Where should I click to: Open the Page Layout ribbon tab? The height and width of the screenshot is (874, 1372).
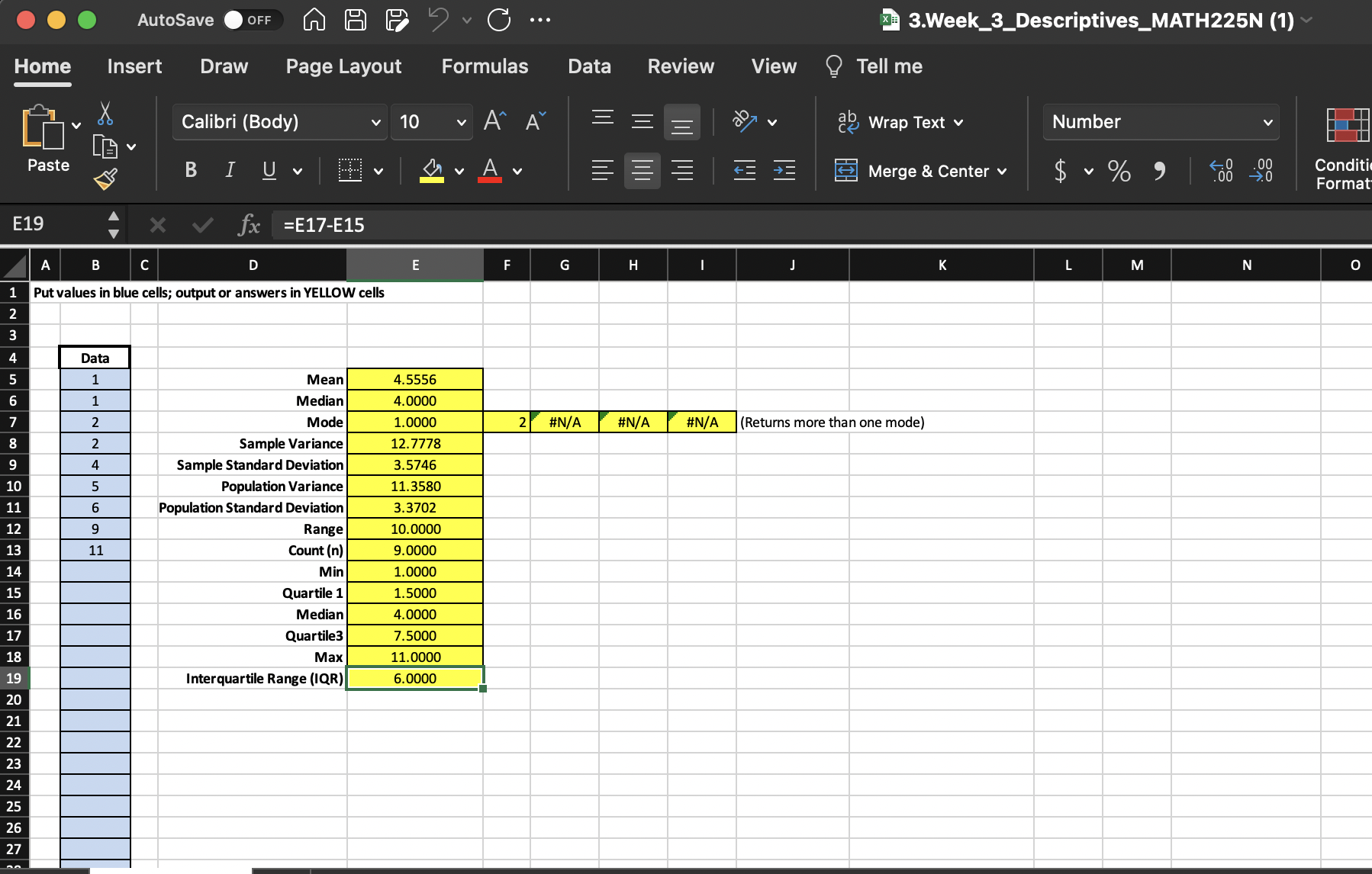point(343,66)
